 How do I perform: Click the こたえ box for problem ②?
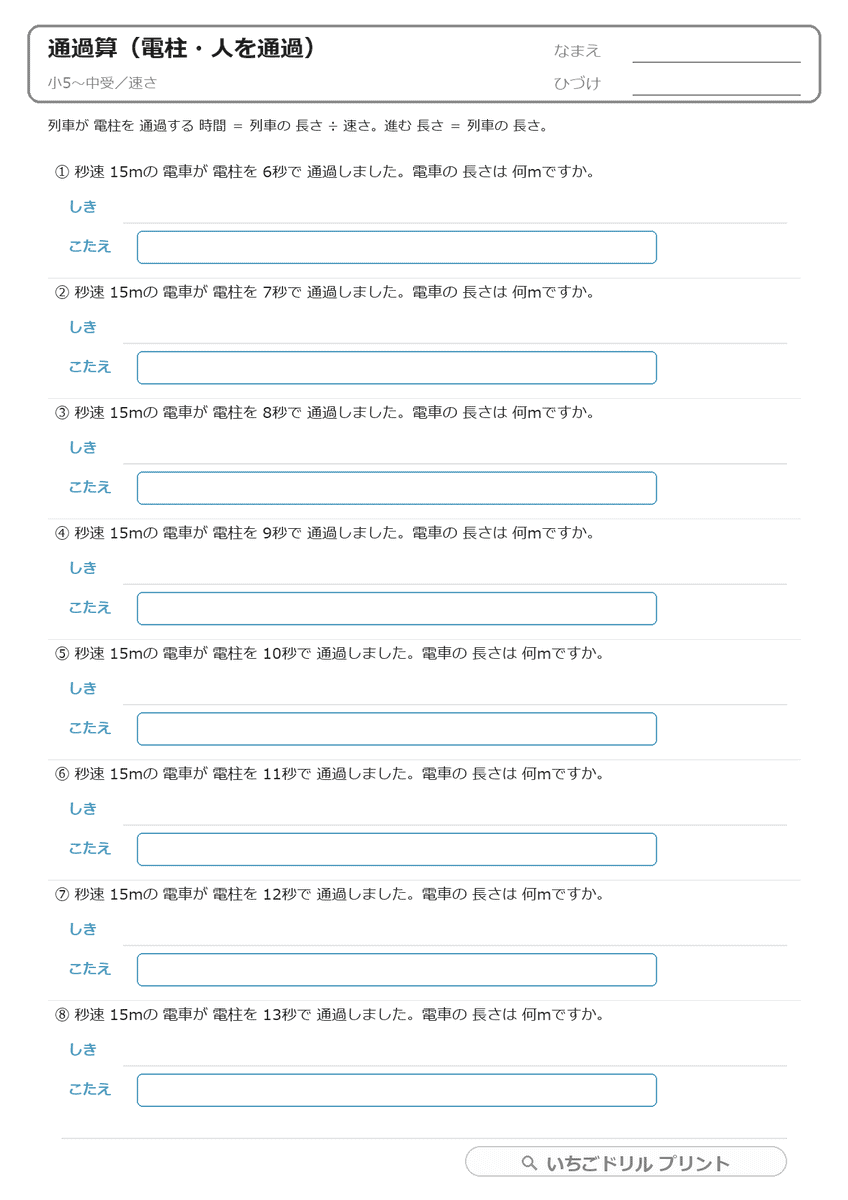[397, 368]
